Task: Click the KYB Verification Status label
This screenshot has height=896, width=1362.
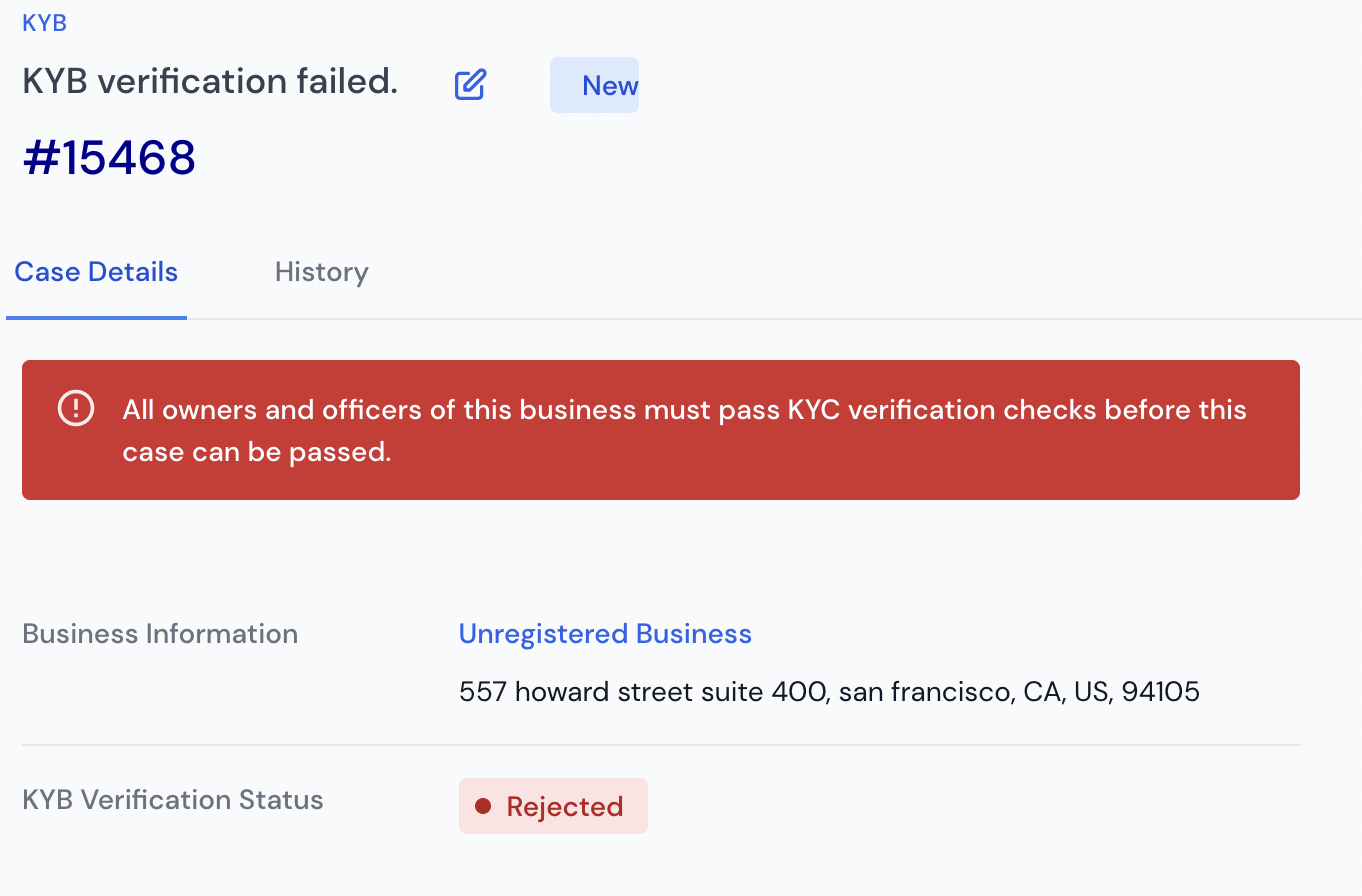Action: [173, 800]
